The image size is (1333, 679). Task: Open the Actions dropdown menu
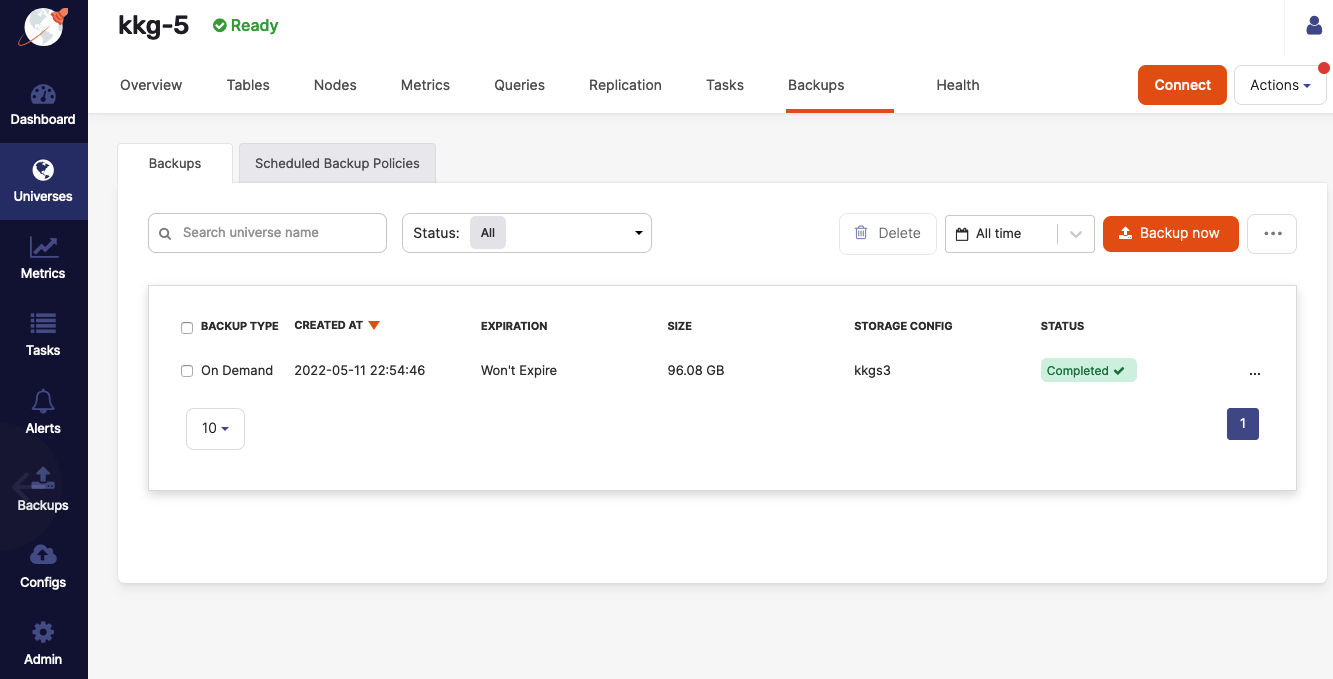tap(1280, 85)
